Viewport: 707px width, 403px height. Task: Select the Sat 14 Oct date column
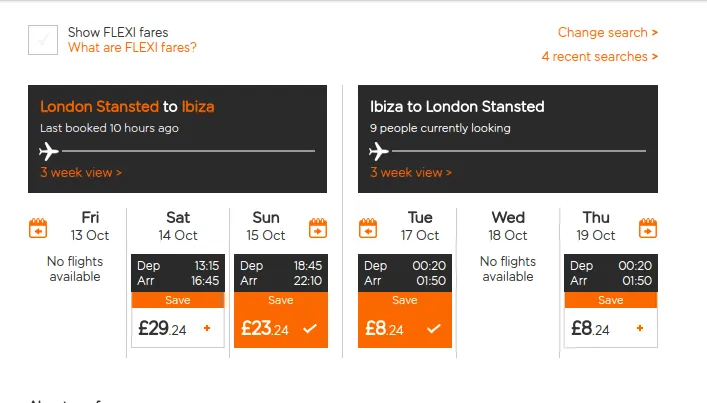pyautogui.click(x=178, y=226)
